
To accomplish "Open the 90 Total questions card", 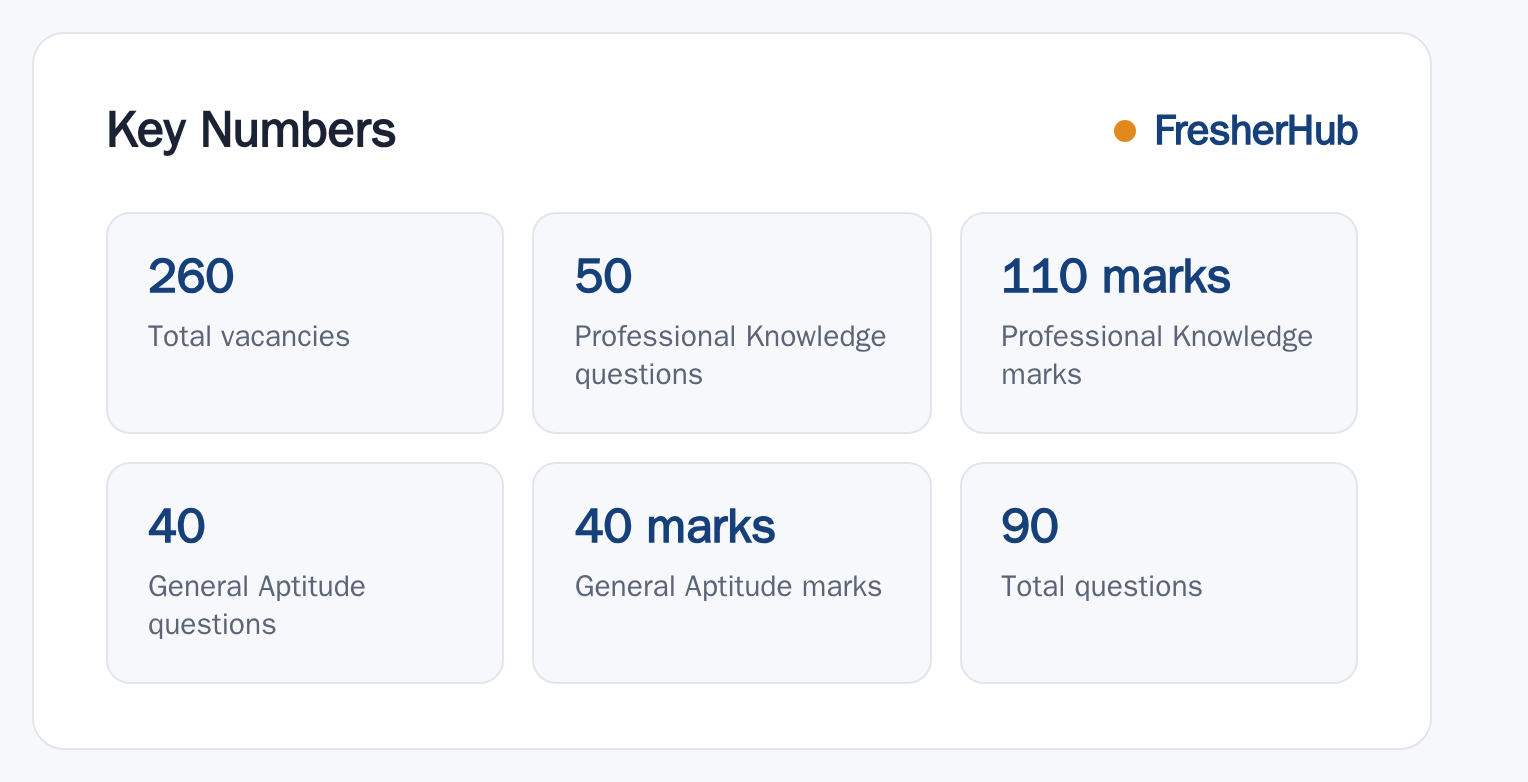I will point(1159,573).
